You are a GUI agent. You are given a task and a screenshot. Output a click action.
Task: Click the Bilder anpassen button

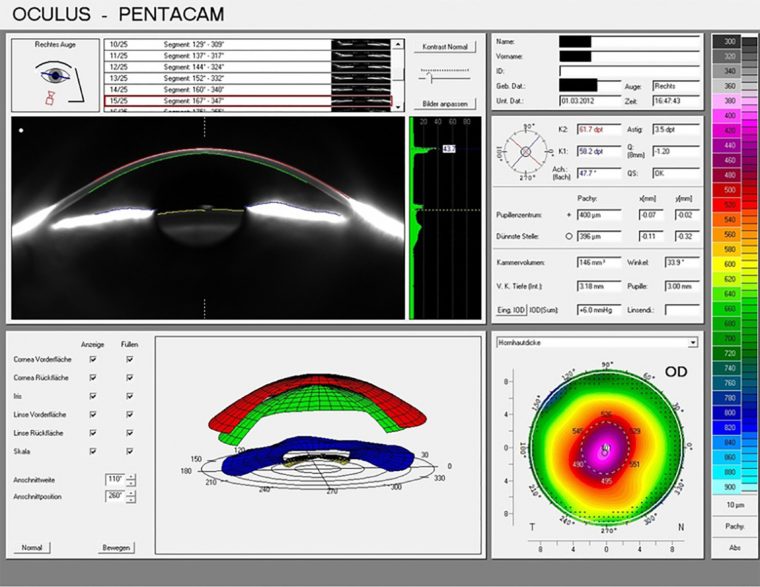tap(445, 104)
